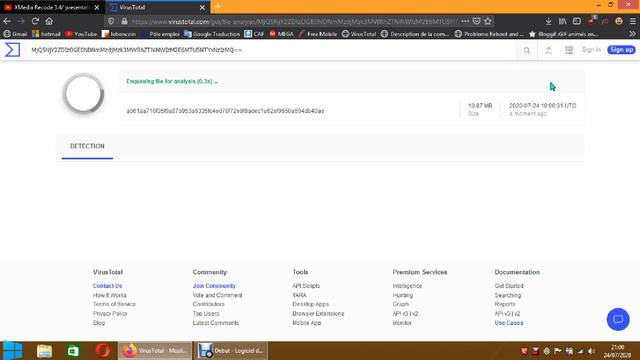Open the Hunting footer link
This screenshot has width=640, height=360.
403,295
